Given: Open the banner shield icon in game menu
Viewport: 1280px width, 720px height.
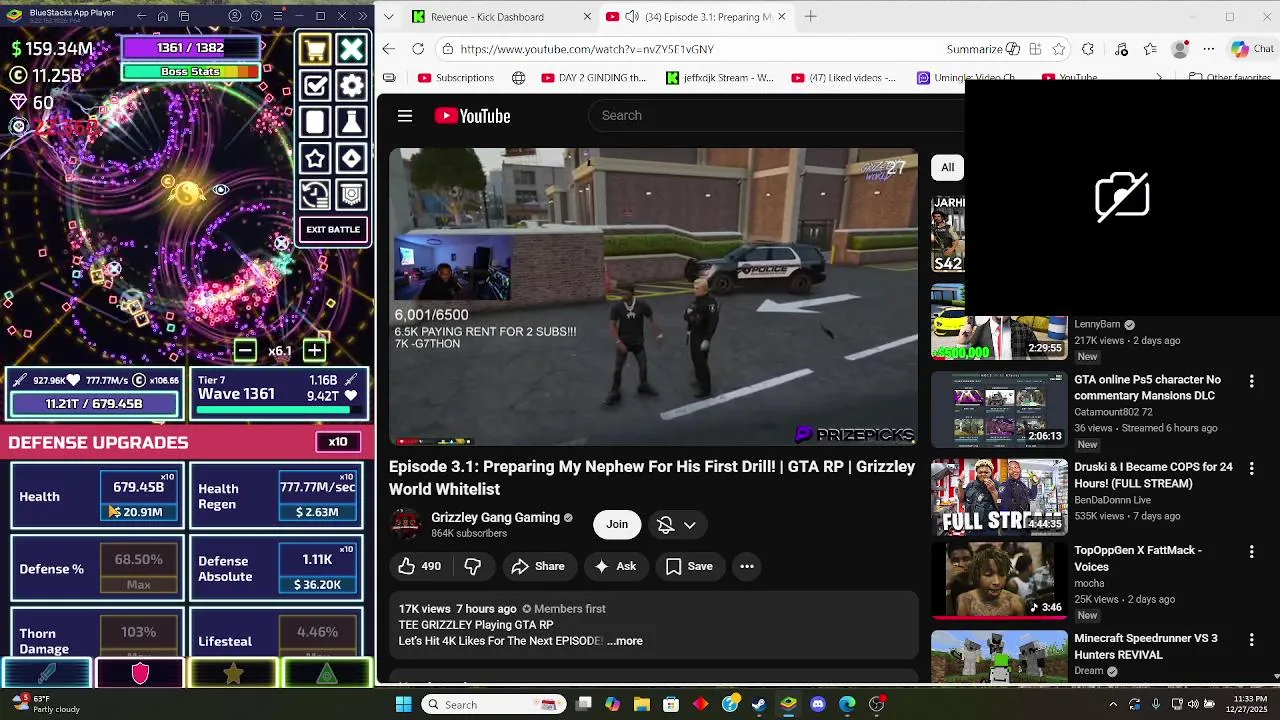Looking at the screenshot, I should [351, 194].
